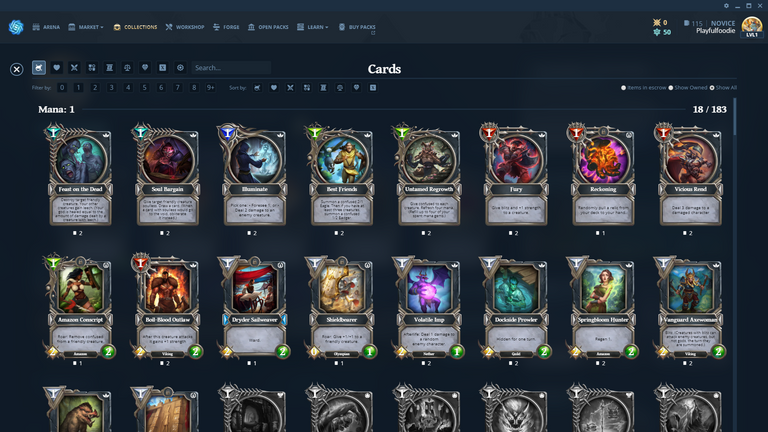Select the heart filter icon beside Search
Image resolution: width=768 pixels, height=432 pixels.
57,68
